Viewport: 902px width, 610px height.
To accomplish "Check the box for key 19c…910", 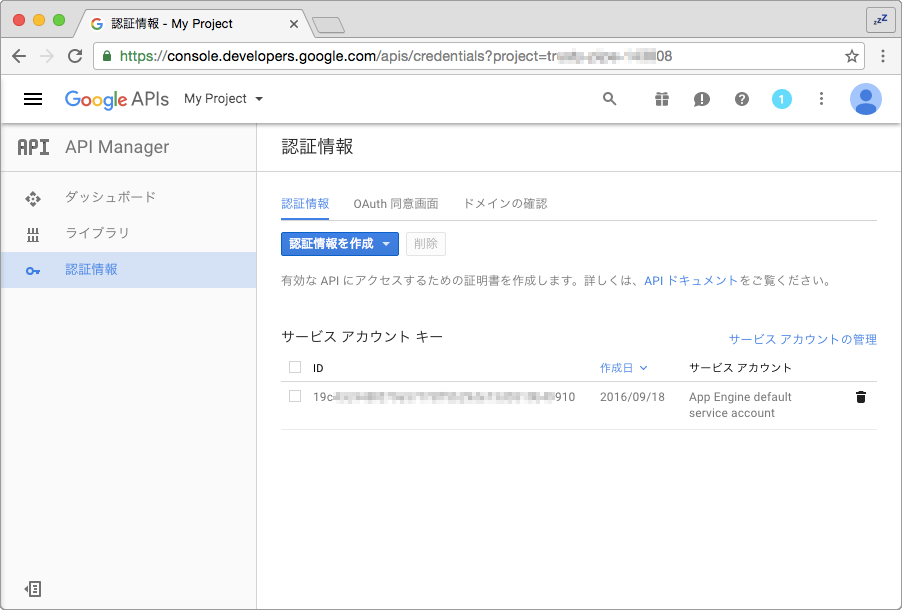I will pos(295,397).
